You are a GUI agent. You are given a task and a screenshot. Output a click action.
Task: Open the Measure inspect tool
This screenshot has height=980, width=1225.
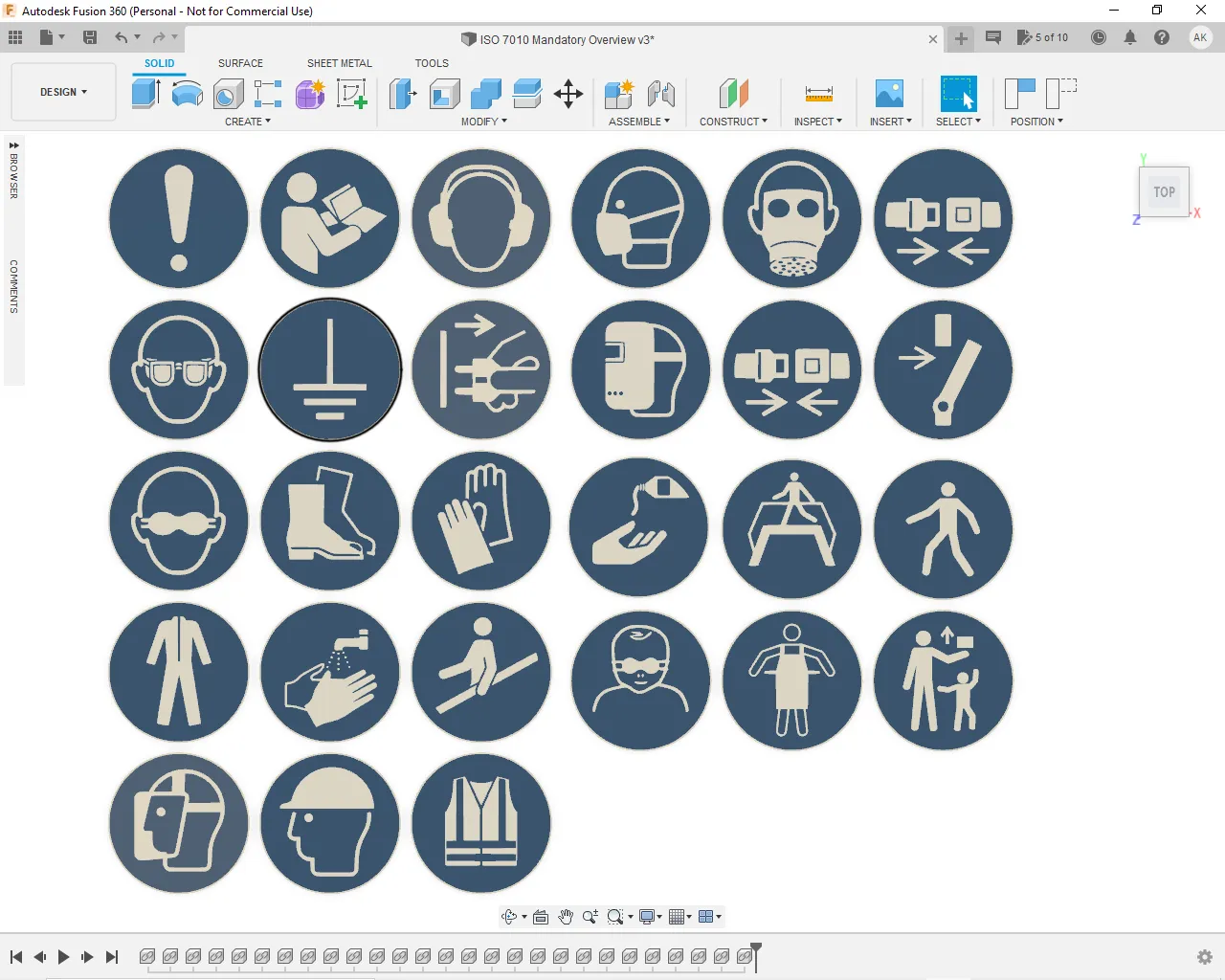(818, 93)
